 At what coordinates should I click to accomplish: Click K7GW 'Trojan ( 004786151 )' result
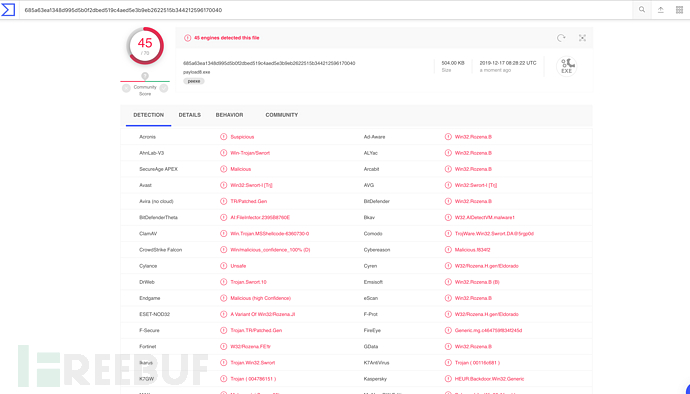click(253, 379)
